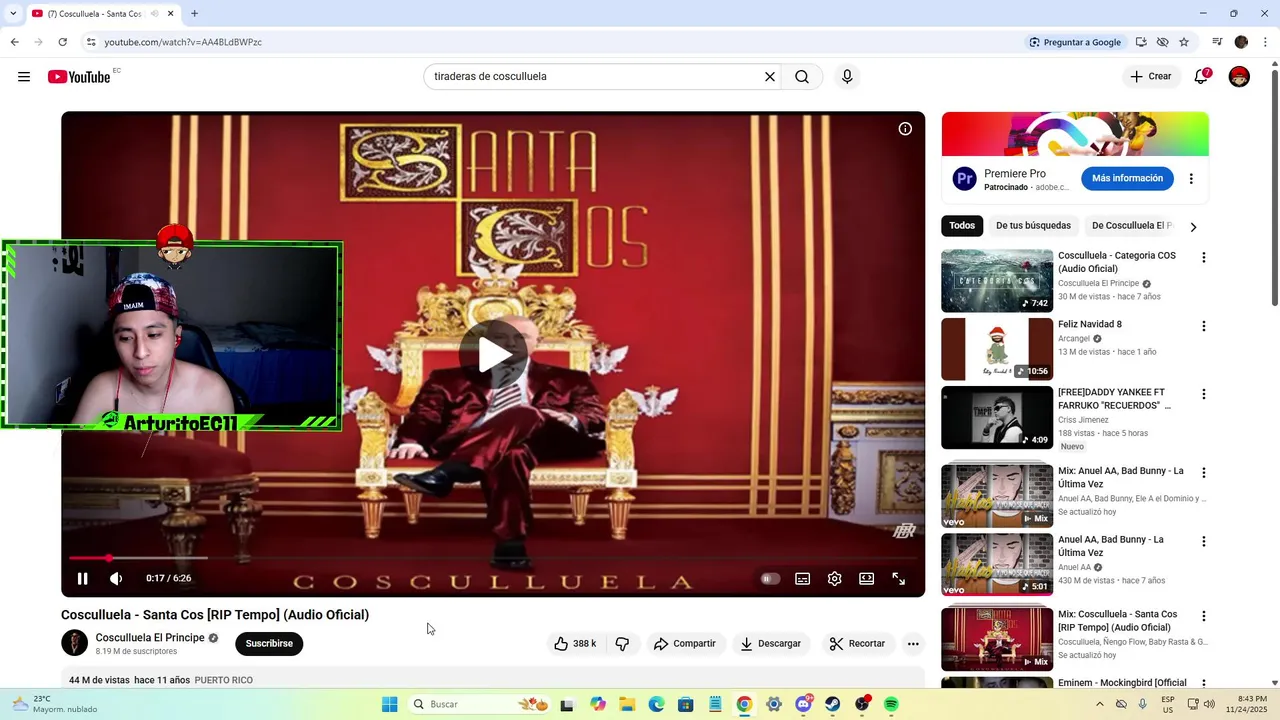Run search with the magnifier button

[x=802, y=77]
